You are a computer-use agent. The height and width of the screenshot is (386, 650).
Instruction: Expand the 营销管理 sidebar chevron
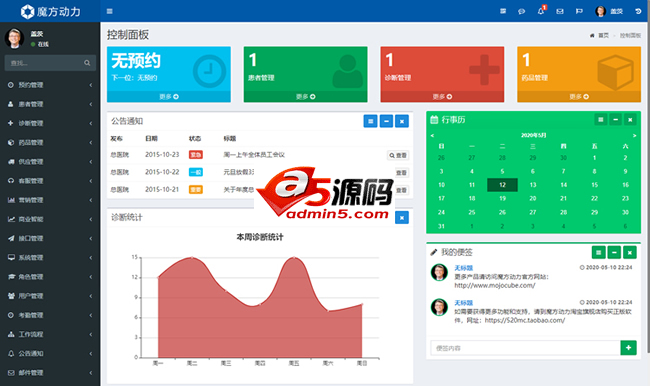[x=90, y=200]
